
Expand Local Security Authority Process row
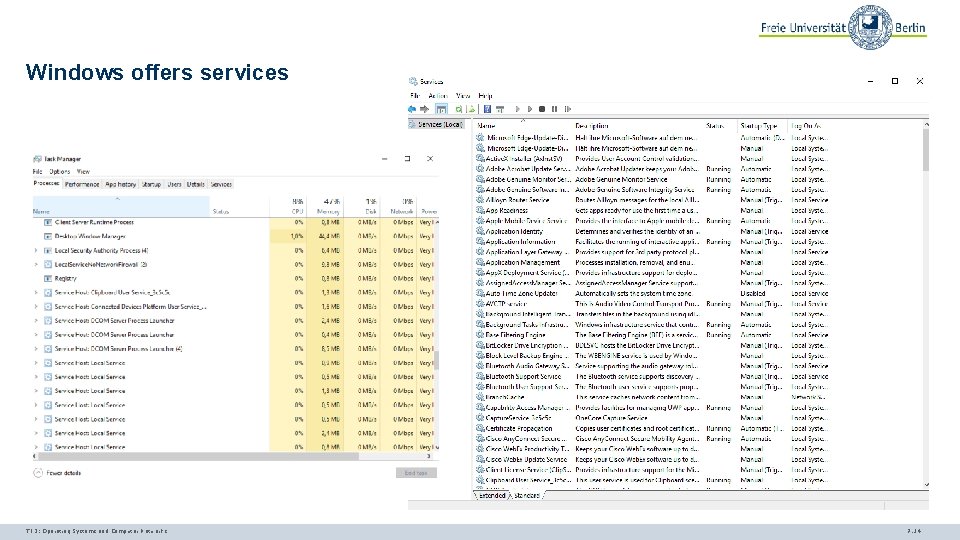(x=36, y=250)
